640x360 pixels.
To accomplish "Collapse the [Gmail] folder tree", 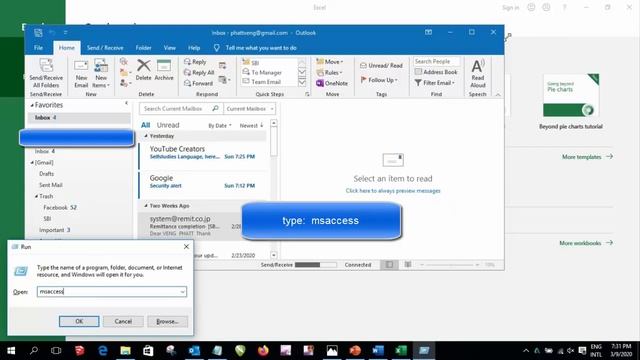I will click(x=32, y=162).
